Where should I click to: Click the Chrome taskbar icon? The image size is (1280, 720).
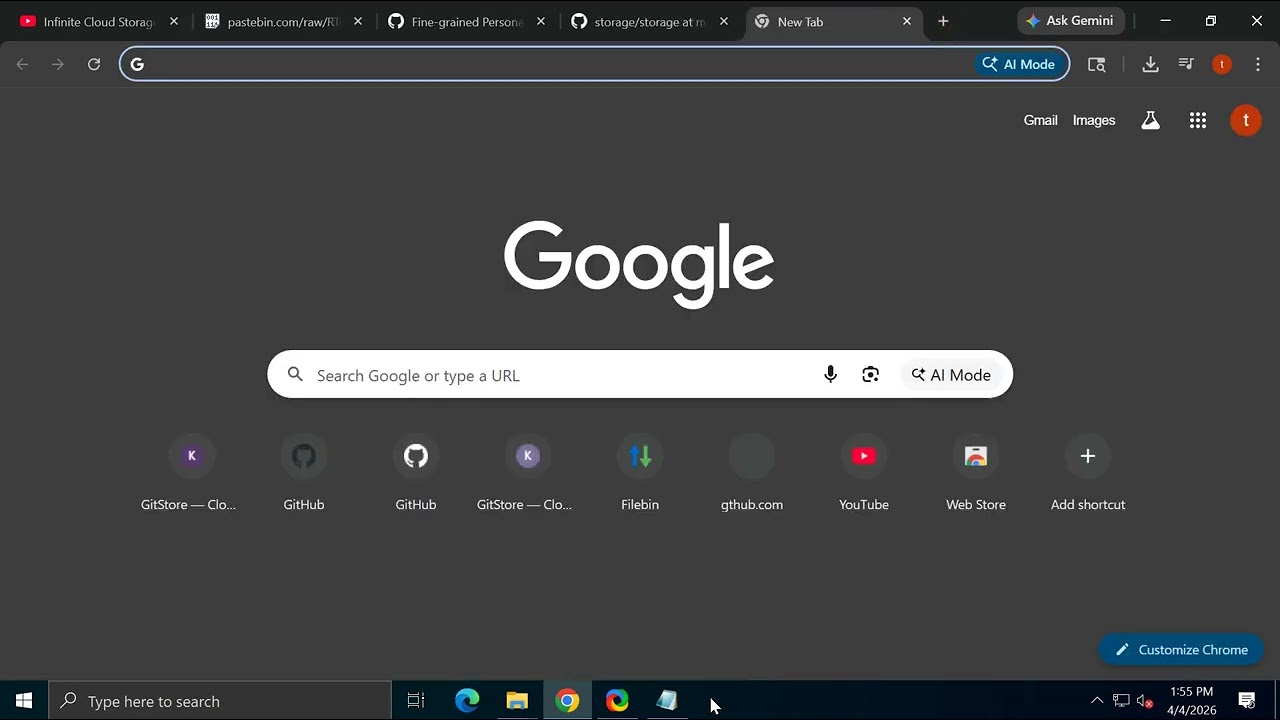pyautogui.click(x=567, y=701)
